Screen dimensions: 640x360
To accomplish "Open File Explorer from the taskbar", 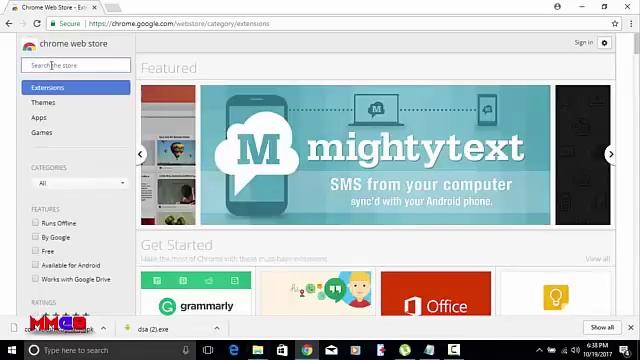I will pyautogui.click(x=258, y=350).
